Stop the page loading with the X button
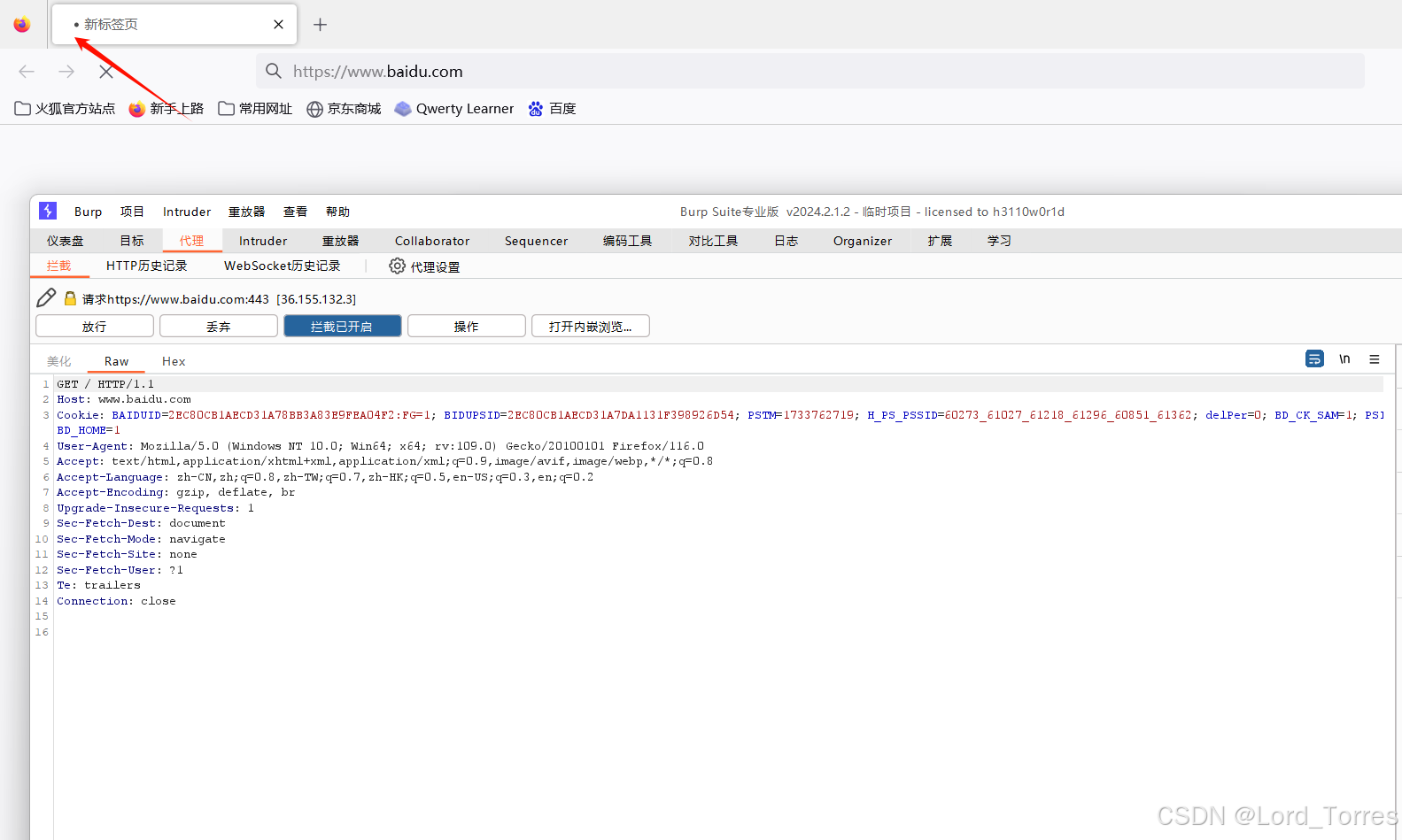Screen dimensions: 1402x840 pyautogui.click(x=106, y=72)
